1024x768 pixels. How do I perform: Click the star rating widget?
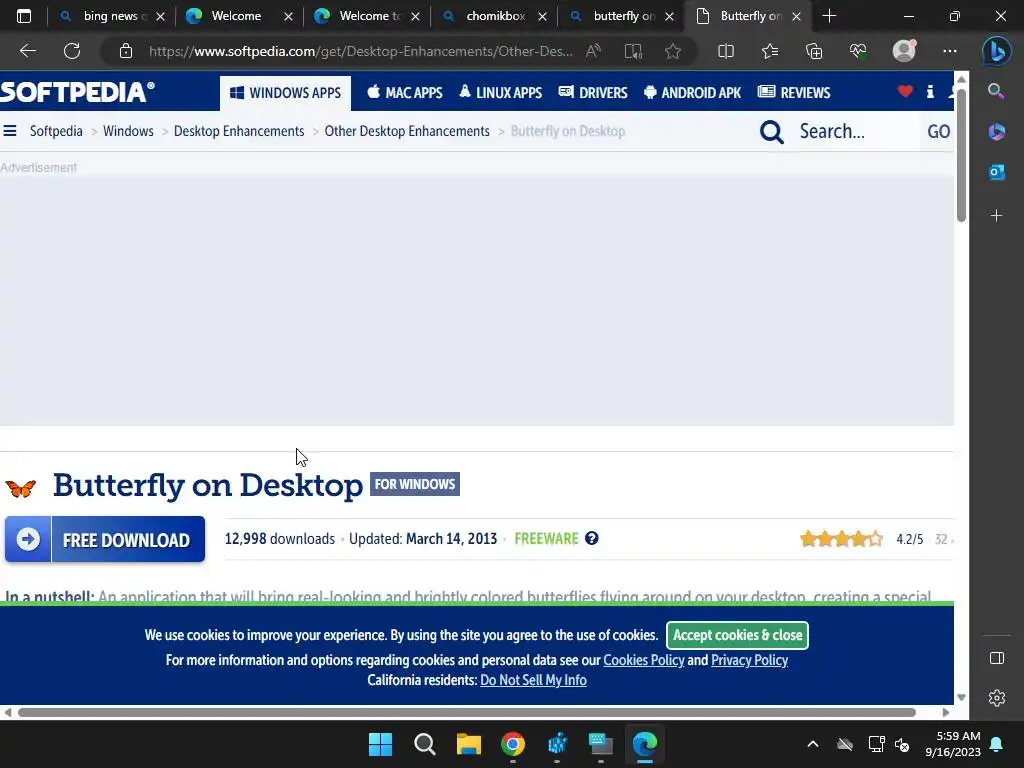click(842, 539)
